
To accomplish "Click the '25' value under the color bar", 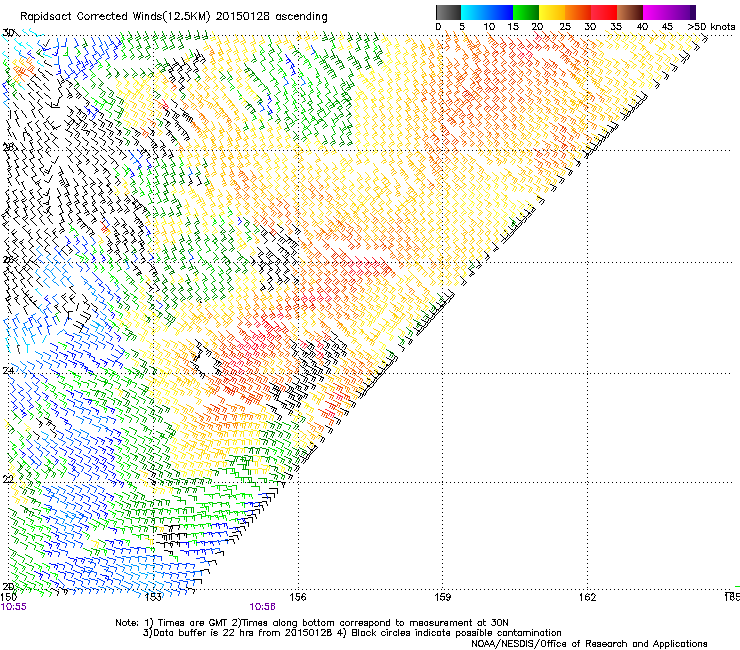I will pos(565,27).
